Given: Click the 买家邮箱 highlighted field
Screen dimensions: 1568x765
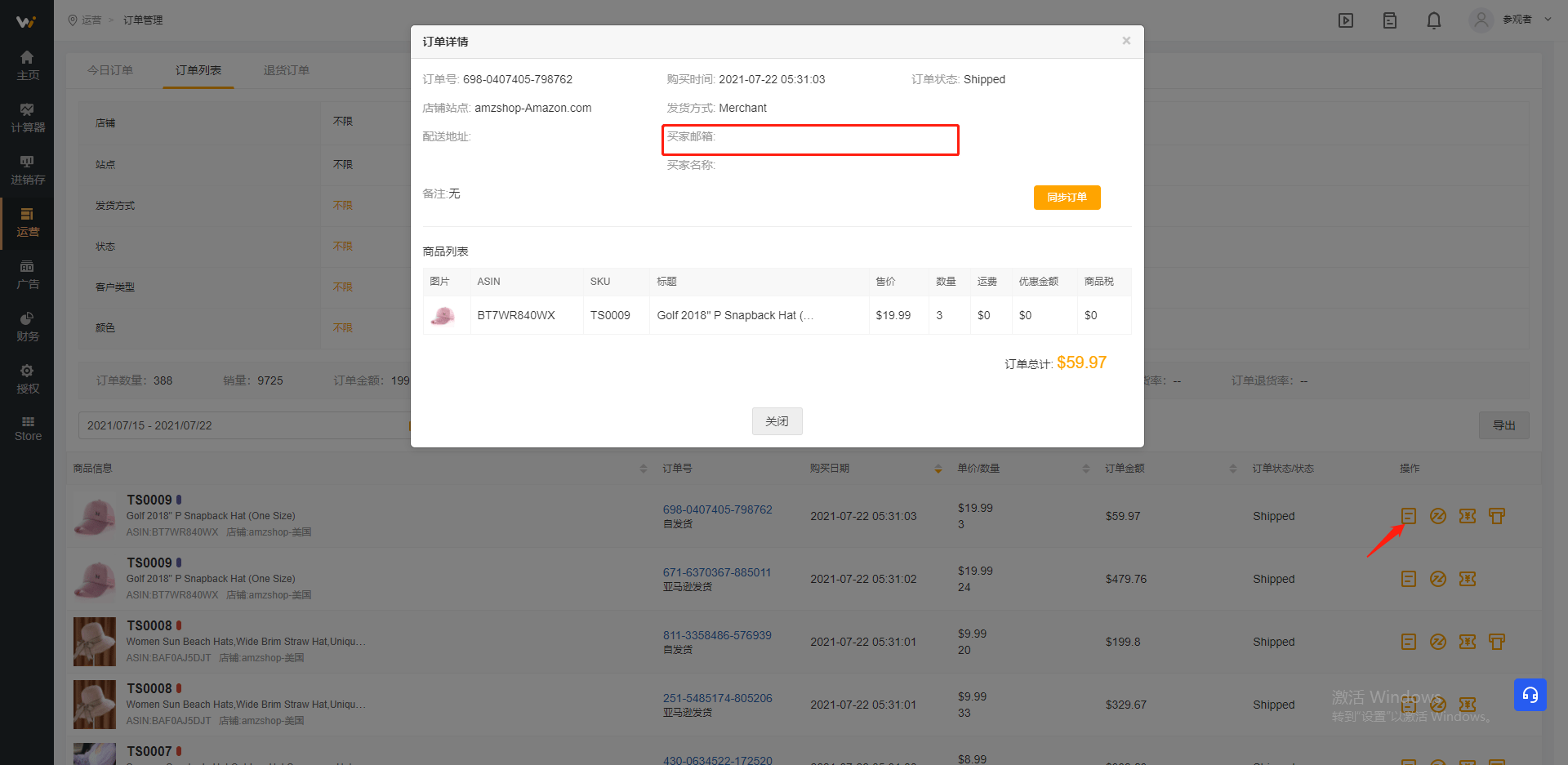Looking at the screenshot, I should click(810, 139).
